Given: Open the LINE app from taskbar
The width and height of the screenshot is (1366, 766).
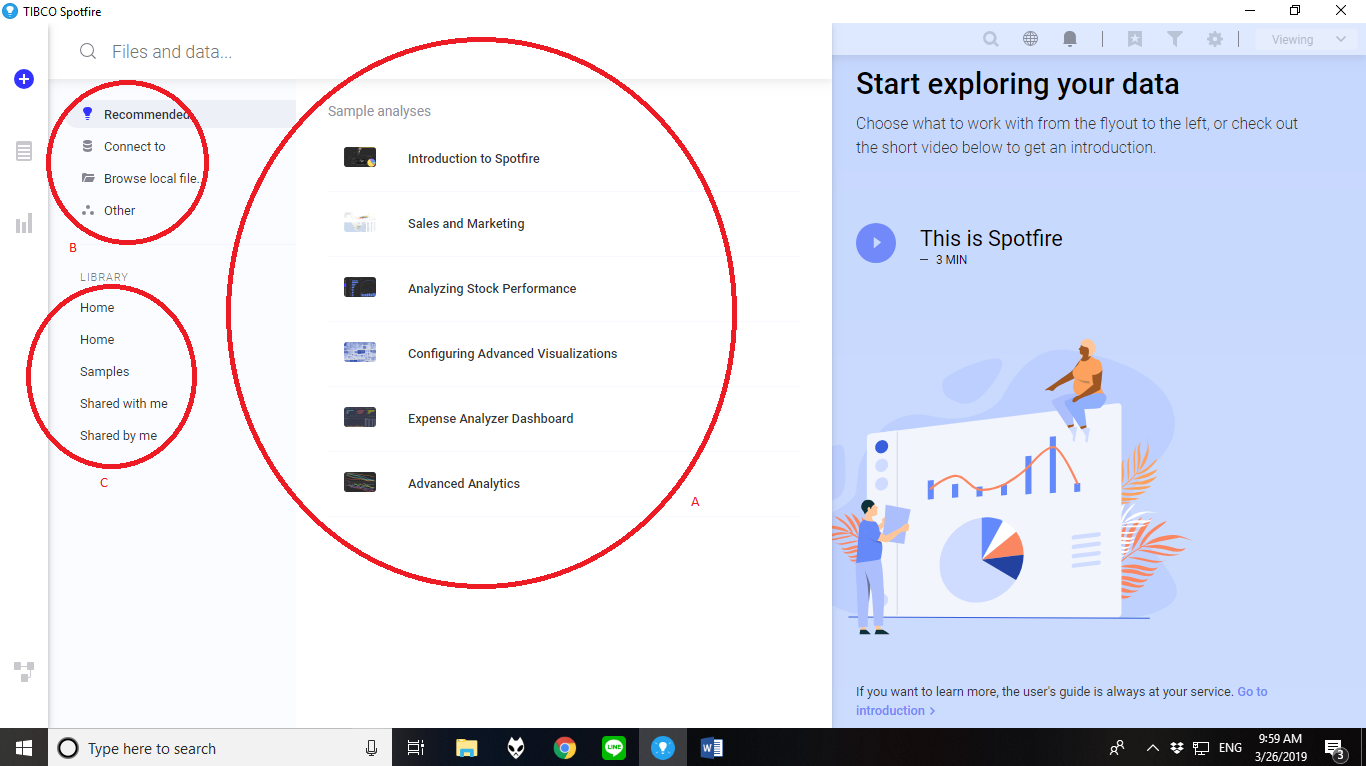Looking at the screenshot, I should 614,747.
